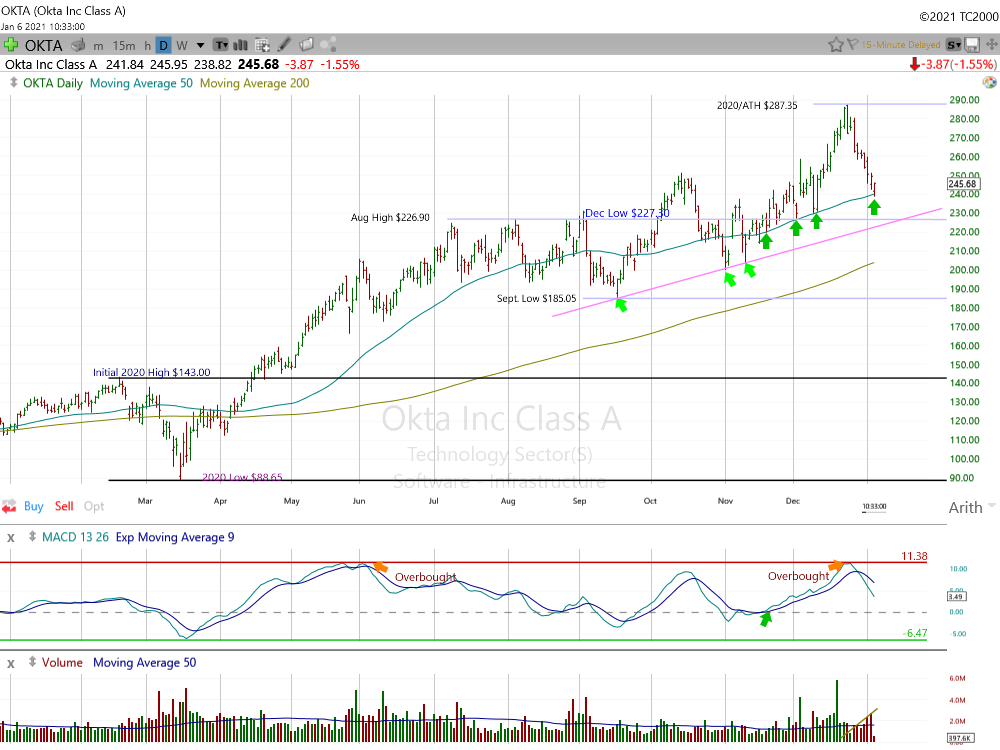Select the Initial 2020 High $143.00 annotation
The height and width of the screenshot is (750, 1000).
pyautogui.click(x=152, y=372)
